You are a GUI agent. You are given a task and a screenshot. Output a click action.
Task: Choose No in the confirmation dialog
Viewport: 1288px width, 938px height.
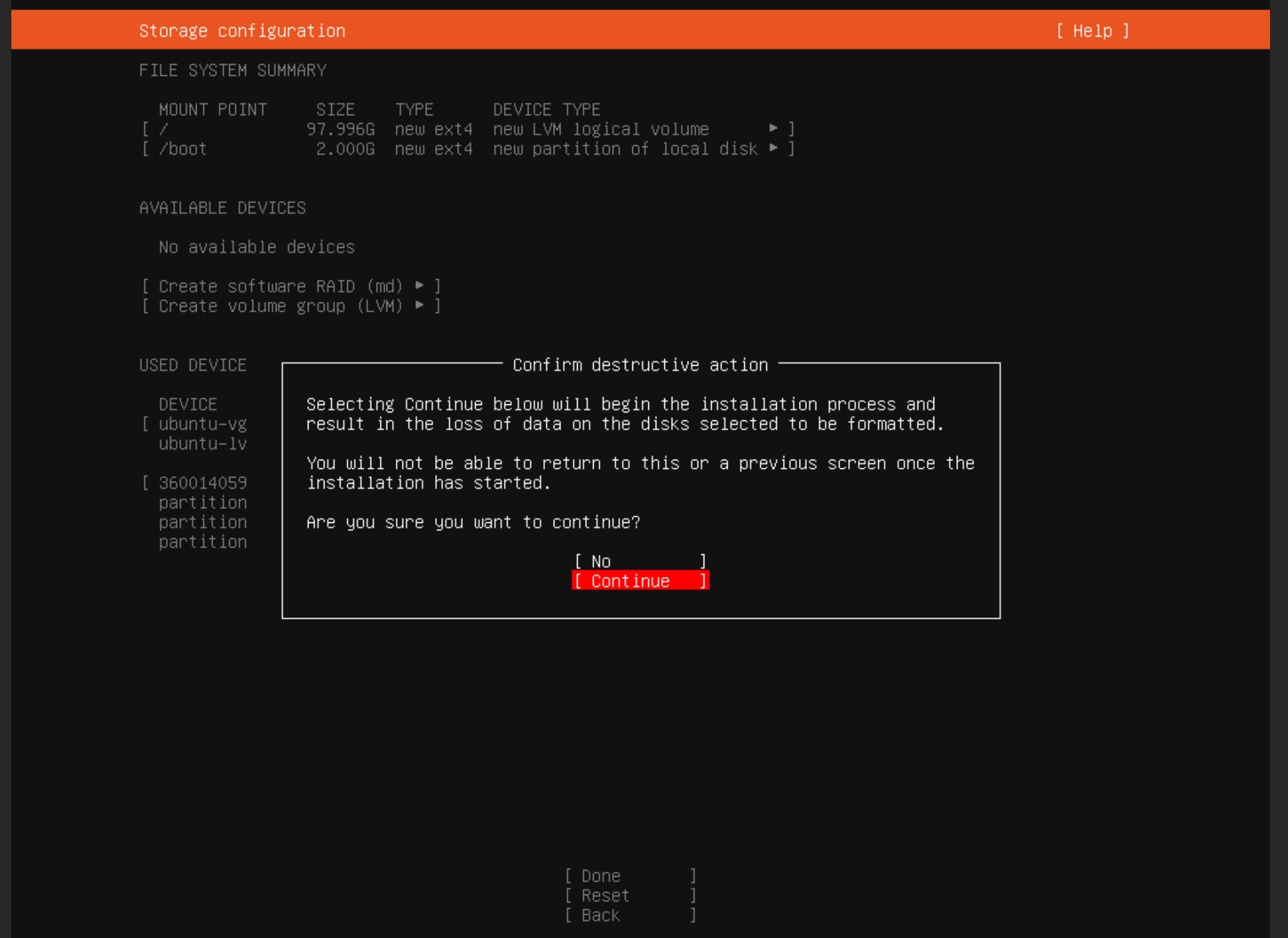click(x=640, y=561)
